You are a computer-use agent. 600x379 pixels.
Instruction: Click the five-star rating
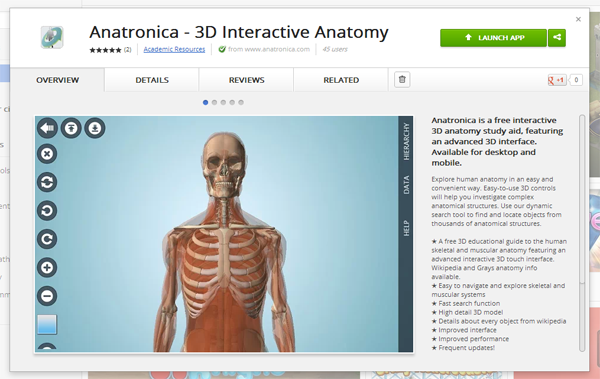[x=105, y=50]
